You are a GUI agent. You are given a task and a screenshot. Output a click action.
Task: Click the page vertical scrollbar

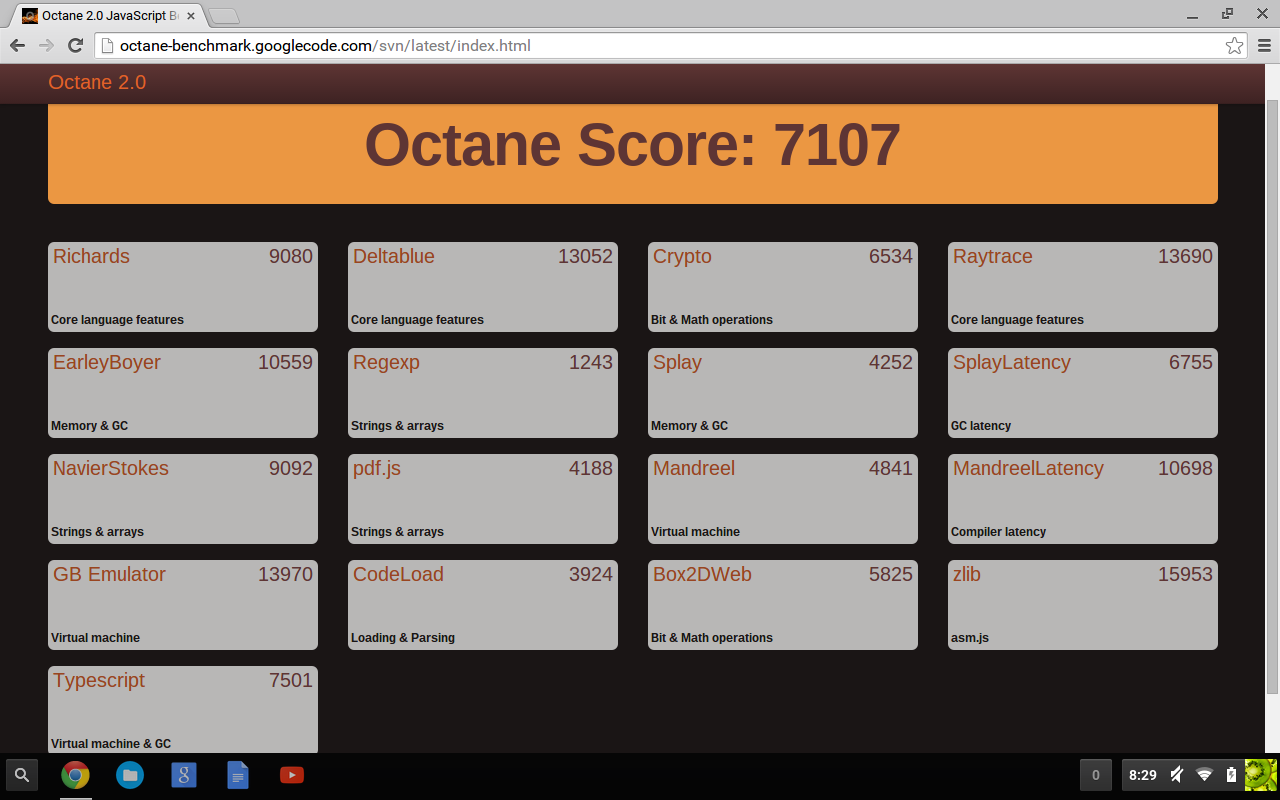(x=1272, y=398)
